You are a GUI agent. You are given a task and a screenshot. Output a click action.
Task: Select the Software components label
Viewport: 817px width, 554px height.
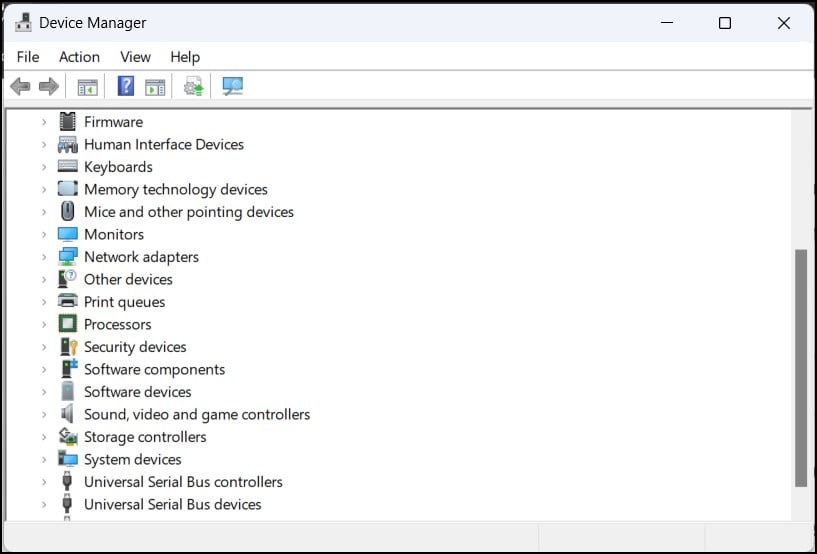(155, 370)
